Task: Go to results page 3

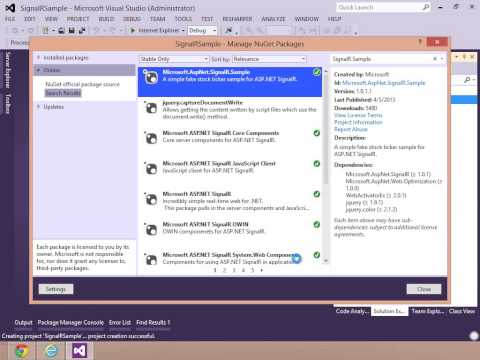Action: pyautogui.click(x=234, y=270)
